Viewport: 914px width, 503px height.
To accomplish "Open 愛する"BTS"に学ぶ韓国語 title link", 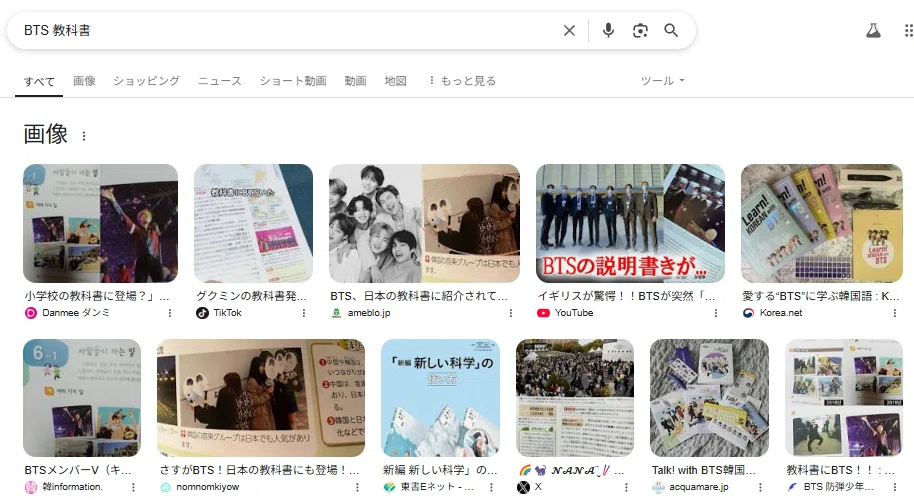I will point(821,296).
